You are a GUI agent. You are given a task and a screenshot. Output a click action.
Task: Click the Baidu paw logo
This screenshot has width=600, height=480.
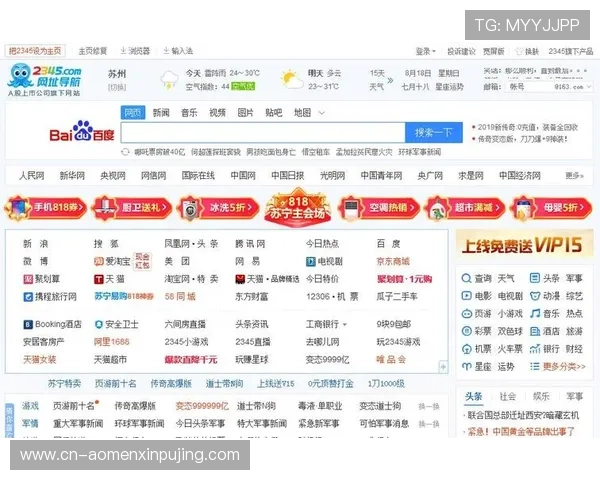point(82,131)
